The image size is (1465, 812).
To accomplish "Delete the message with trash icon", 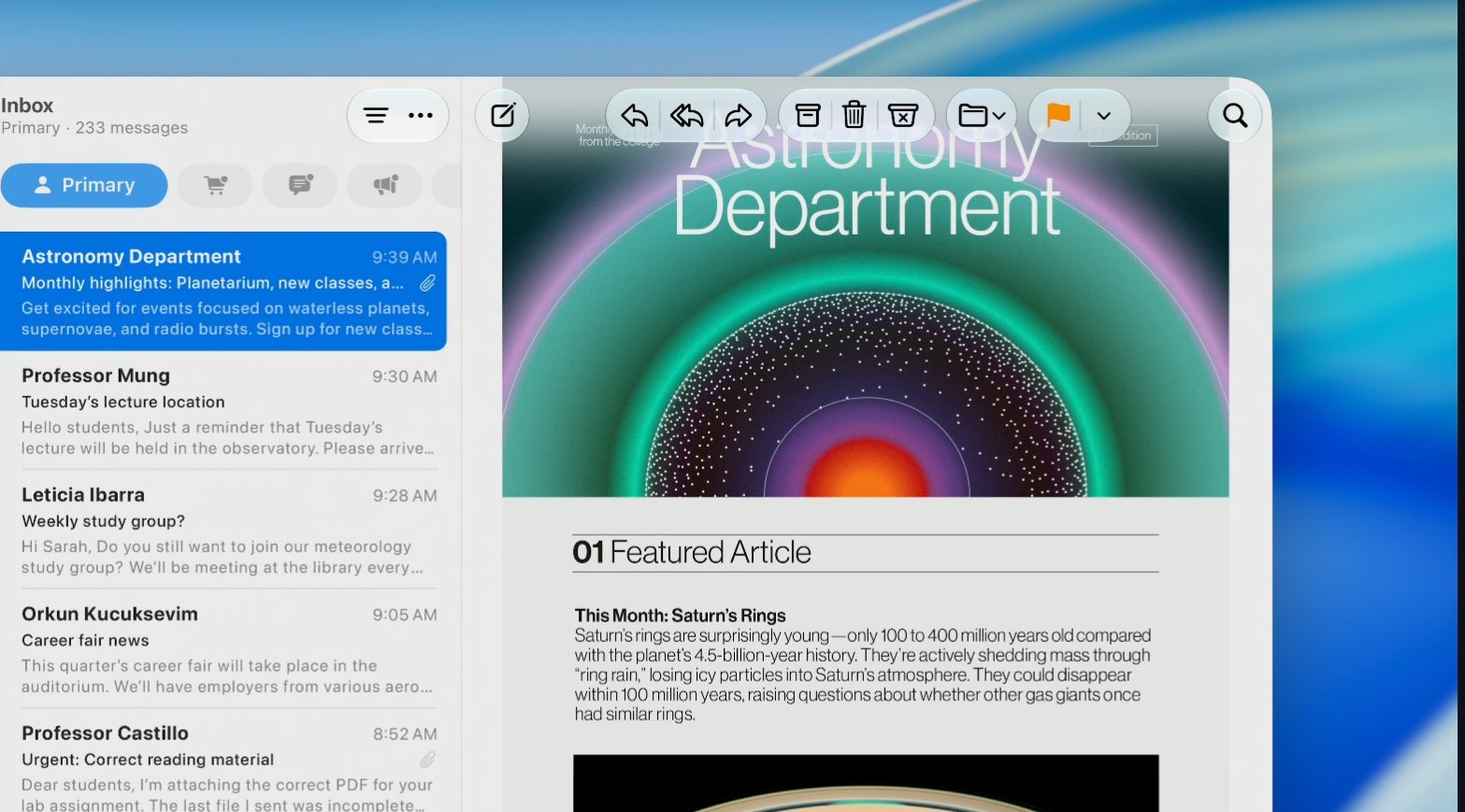I will pyautogui.click(x=854, y=115).
